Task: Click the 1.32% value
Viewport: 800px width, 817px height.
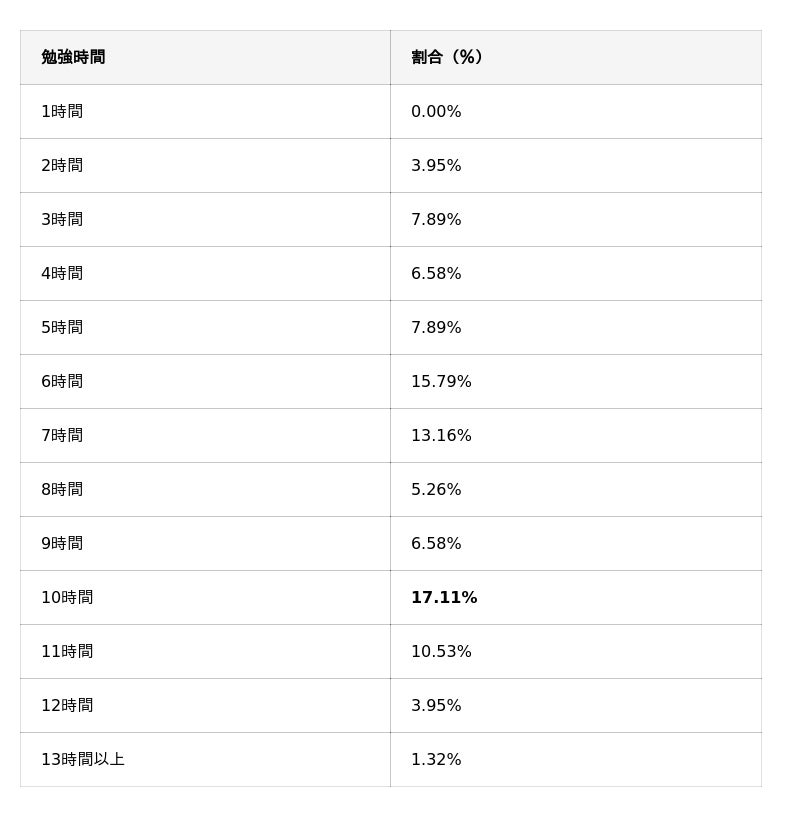Action: coord(436,760)
